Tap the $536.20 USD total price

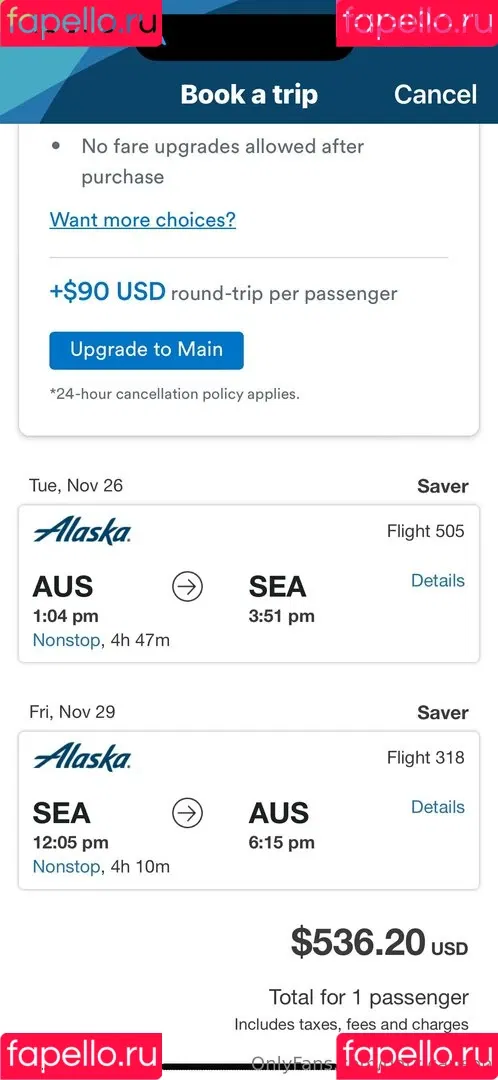[x=380, y=942]
